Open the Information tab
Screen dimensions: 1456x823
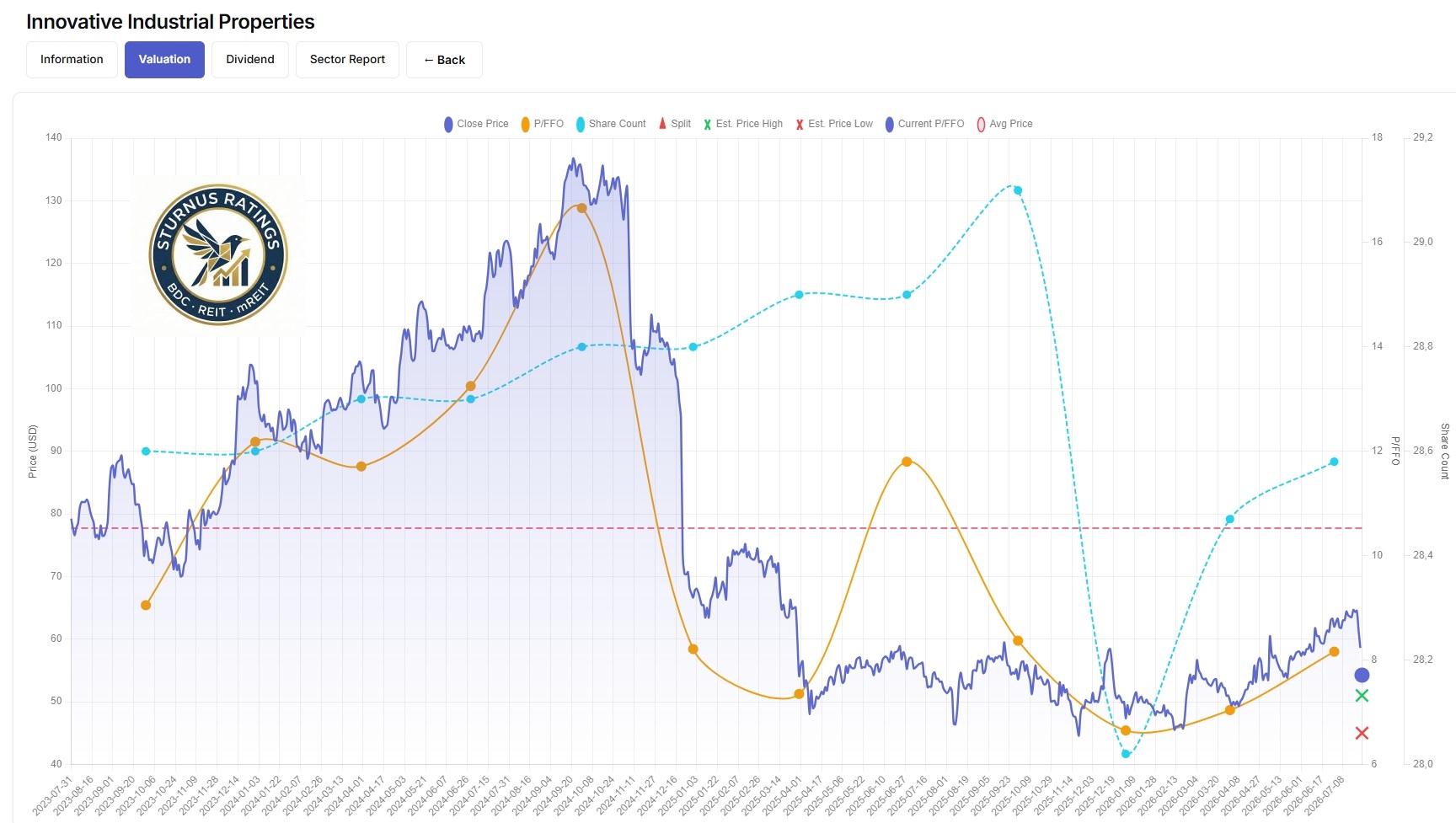(x=72, y=60)
